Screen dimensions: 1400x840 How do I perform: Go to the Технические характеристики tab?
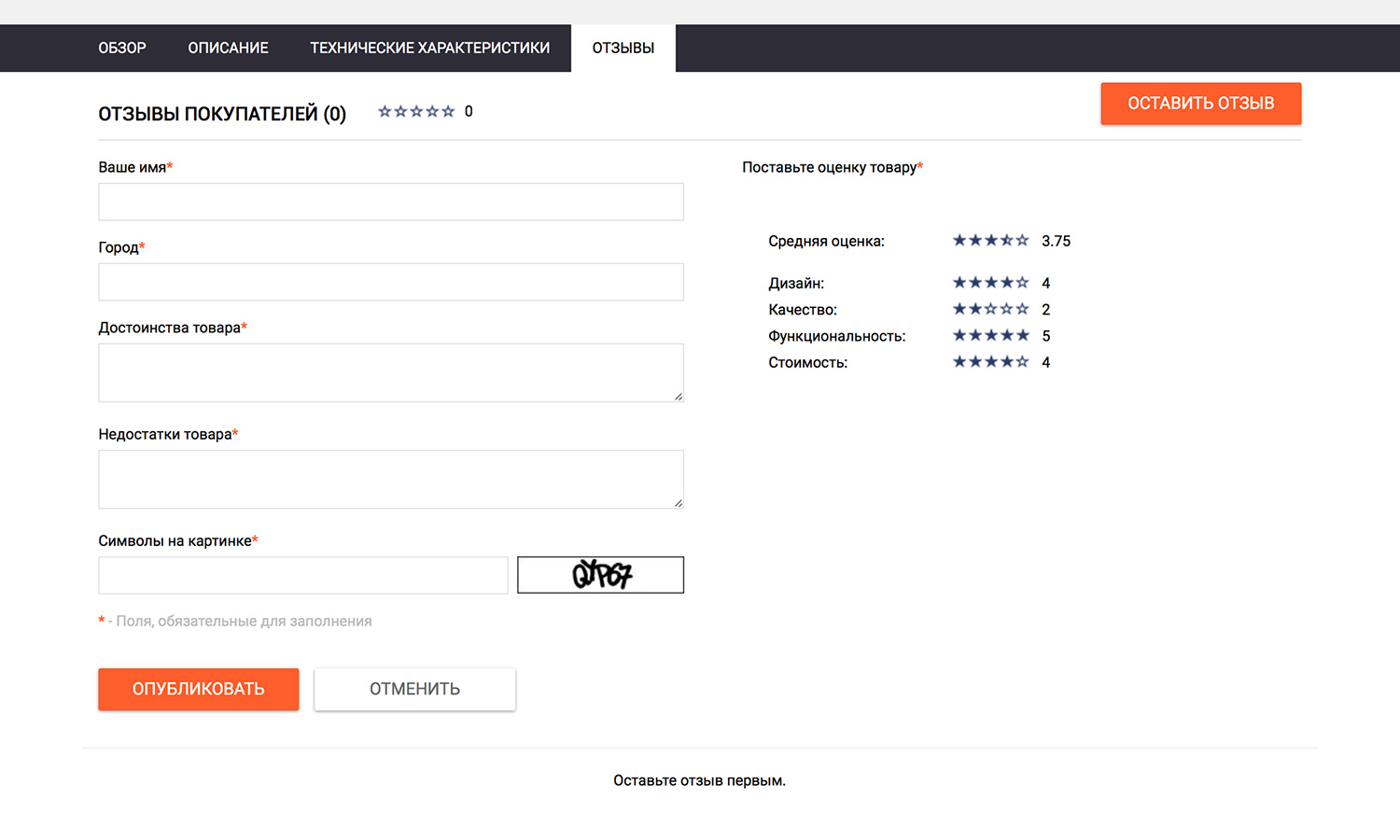click(429, 49)
